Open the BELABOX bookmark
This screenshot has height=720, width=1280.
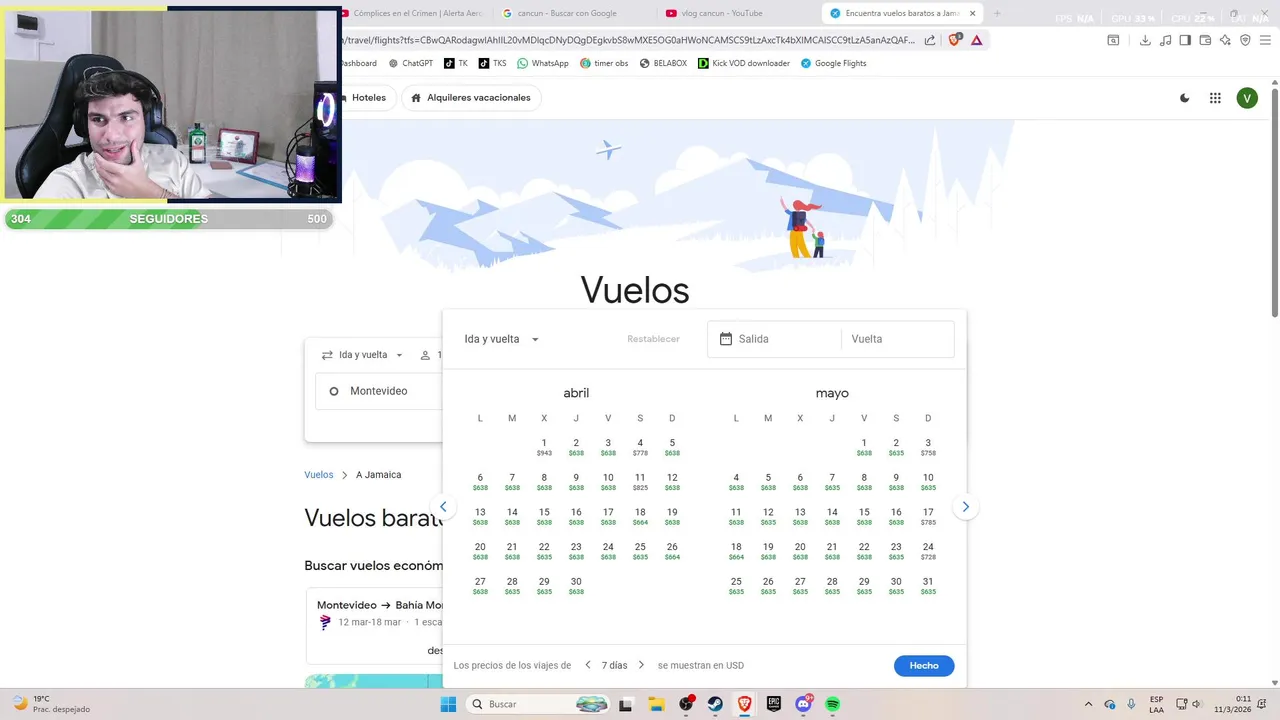click(x=663, y=63)
